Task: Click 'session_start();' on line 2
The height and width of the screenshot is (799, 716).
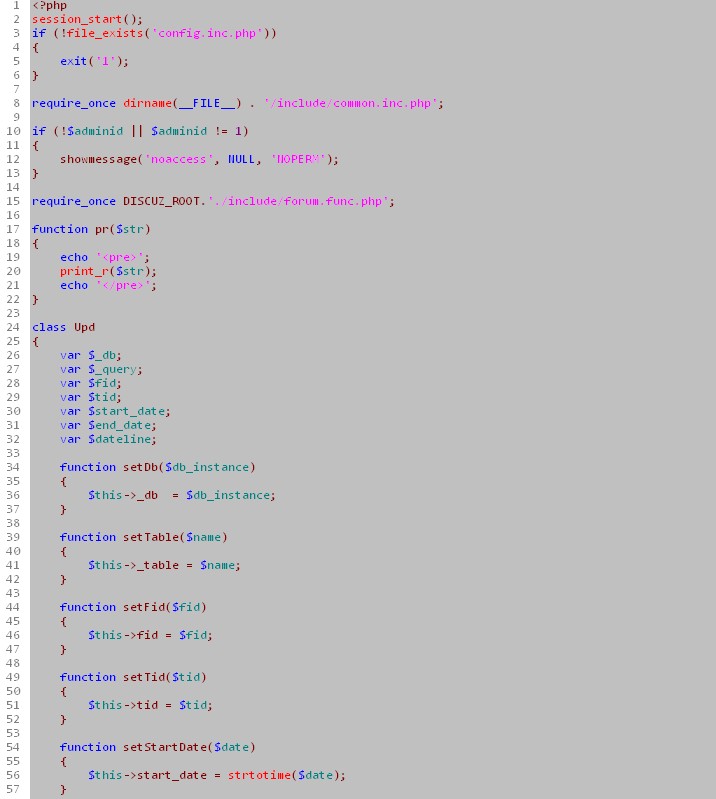Action: (87, 19)
